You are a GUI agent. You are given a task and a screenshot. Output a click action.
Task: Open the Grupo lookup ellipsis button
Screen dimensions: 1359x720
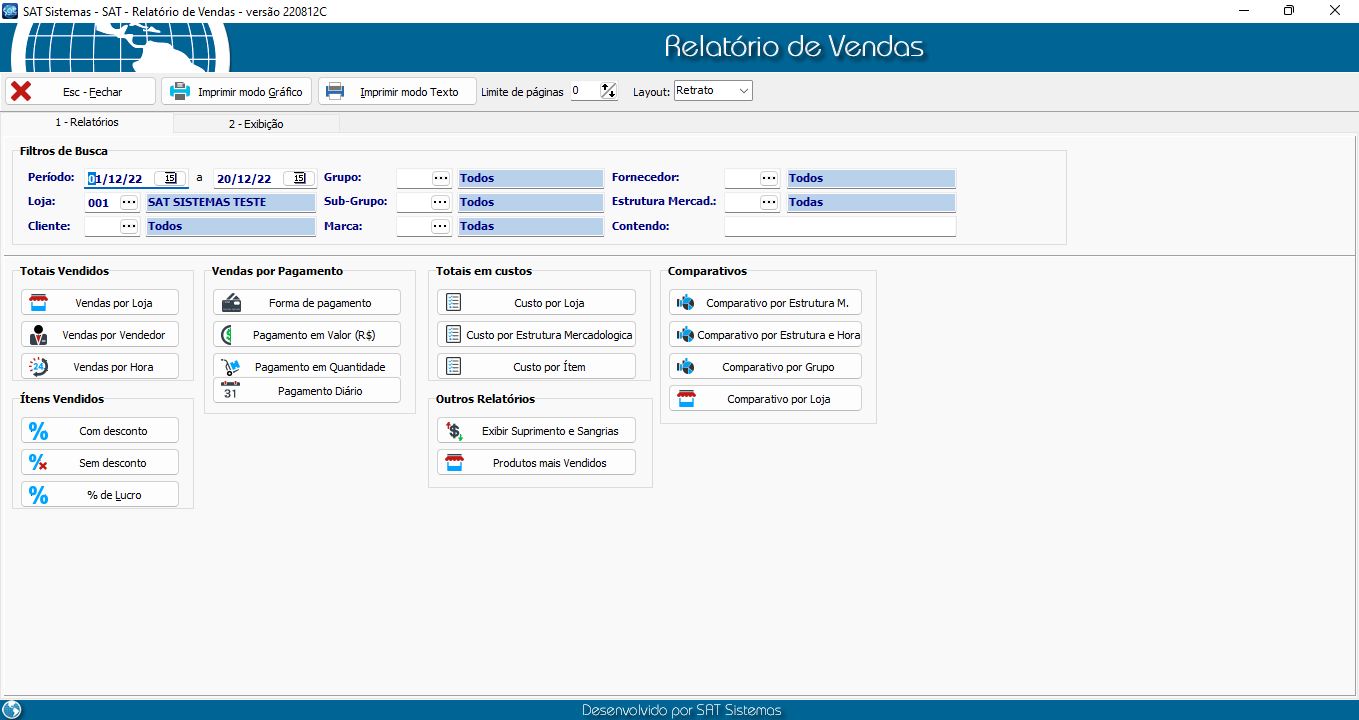tap(441, 178)
